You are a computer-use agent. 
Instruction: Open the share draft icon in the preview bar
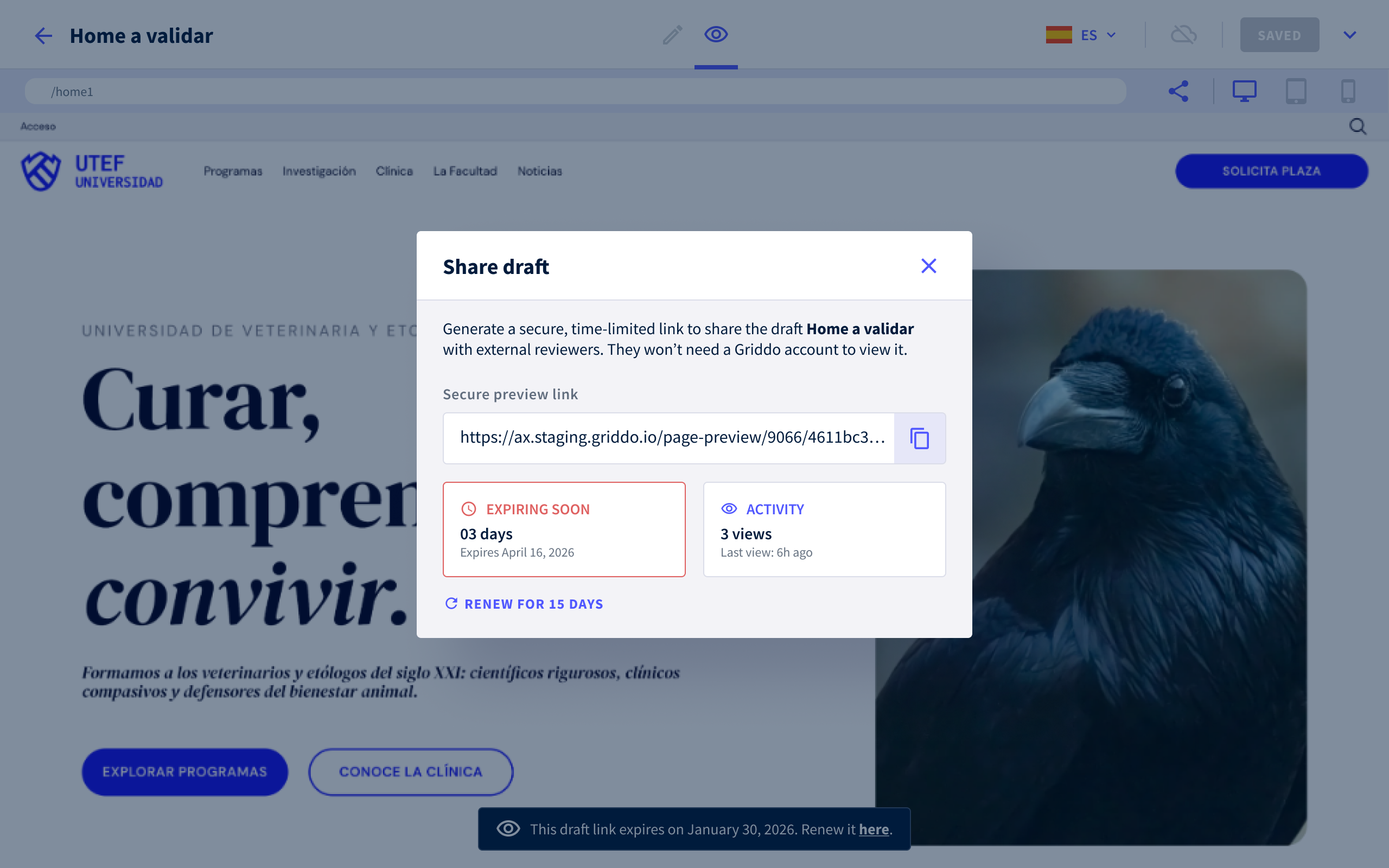(1178, 91)
